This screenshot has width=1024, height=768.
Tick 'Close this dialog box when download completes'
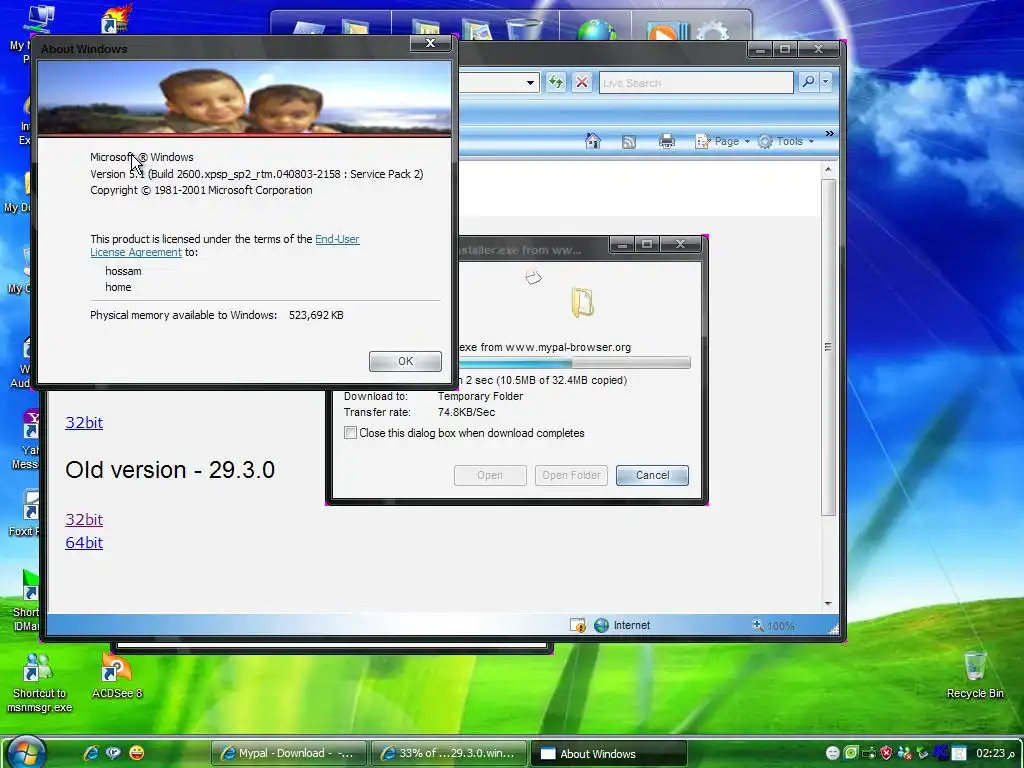coord(351,433)
